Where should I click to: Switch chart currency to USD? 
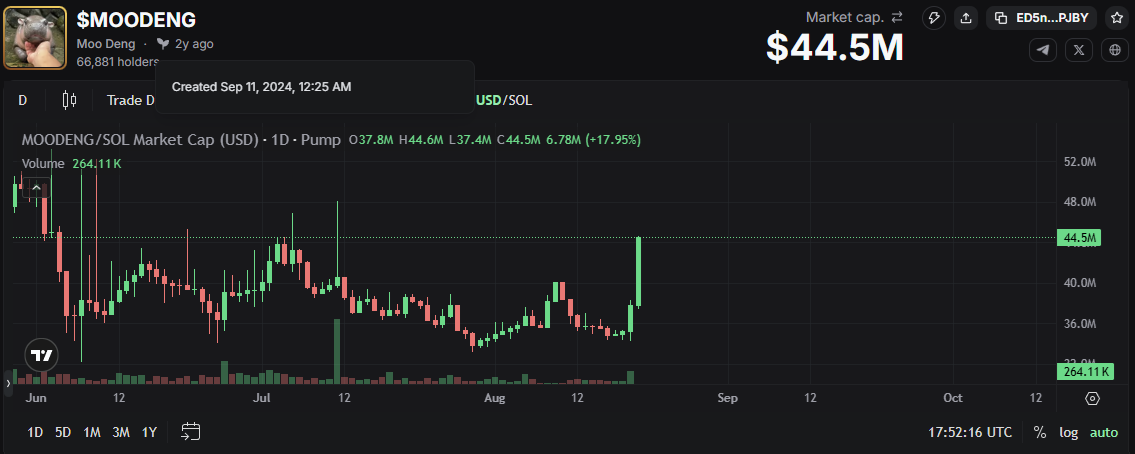coord(489,100)
